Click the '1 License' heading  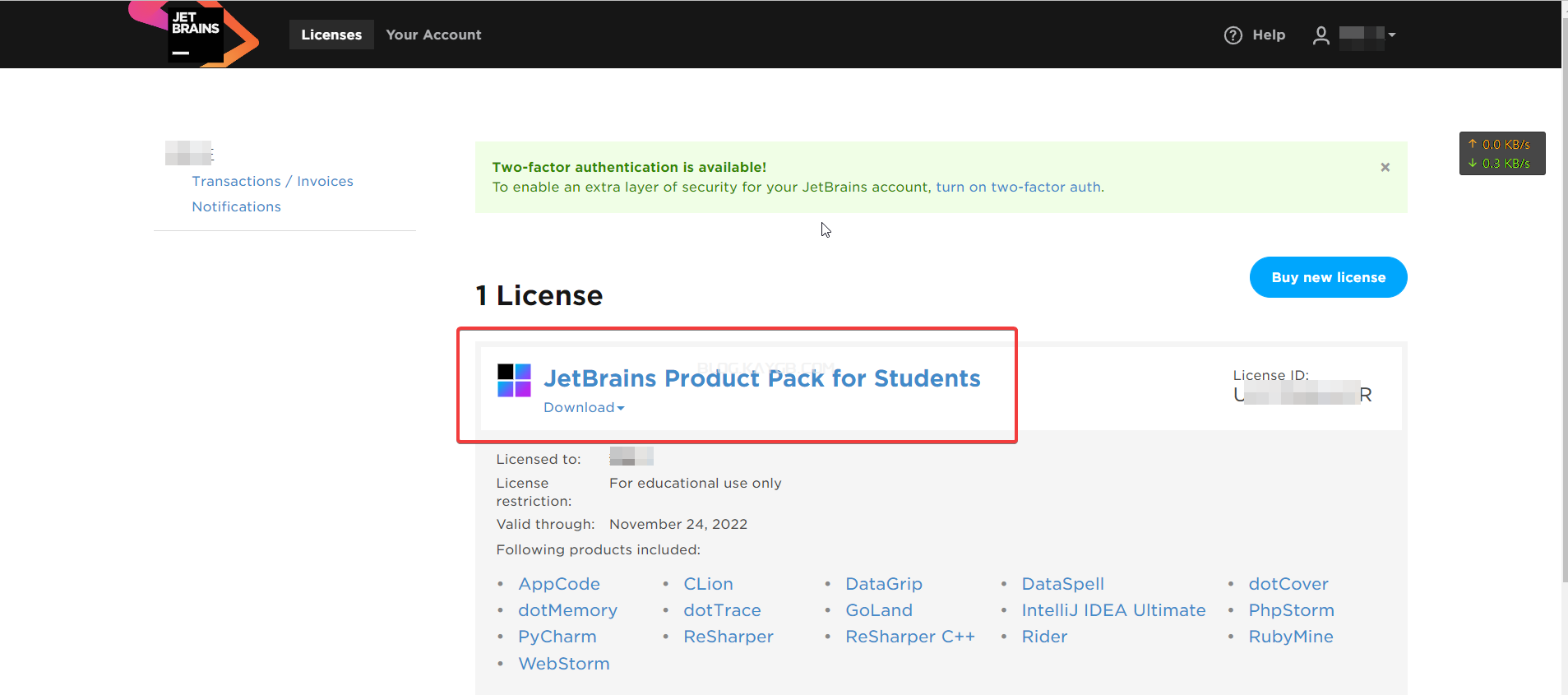[x=539, y=295]
